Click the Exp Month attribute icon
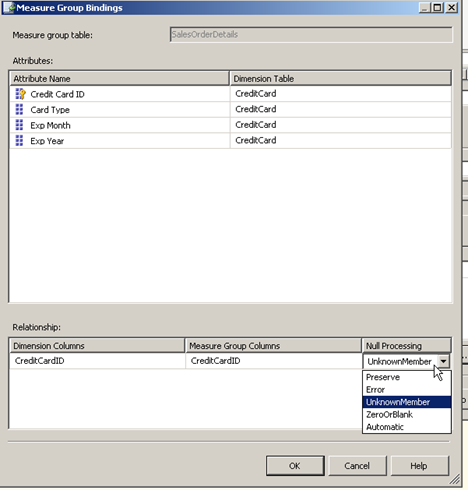468x490 pixels. tap(19, 125)
